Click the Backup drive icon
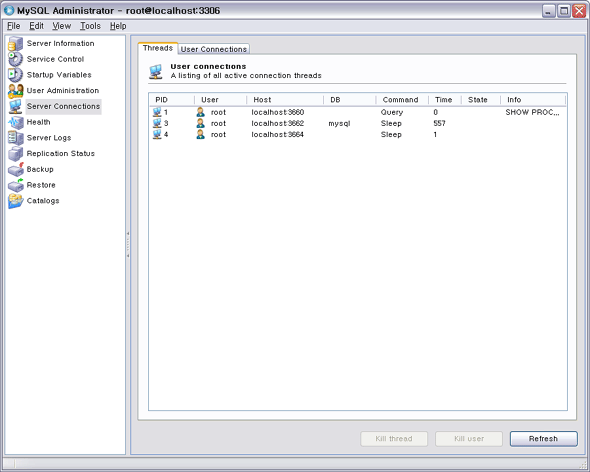This screenshot has width=590, height=472. pyautogui.click(x=16, y=169)
